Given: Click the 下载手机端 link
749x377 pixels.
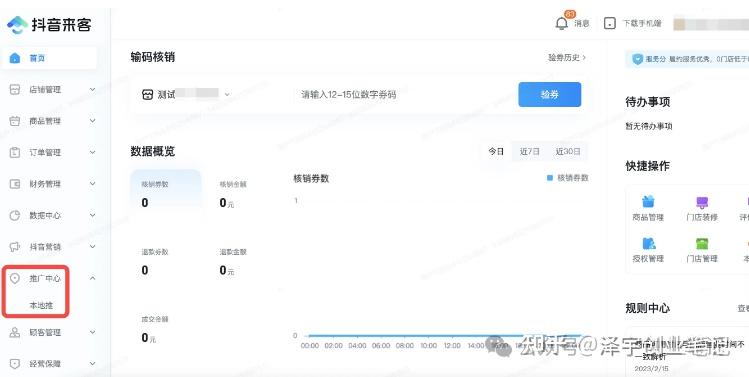Looking at the screenshot, I should coord(642,23).
